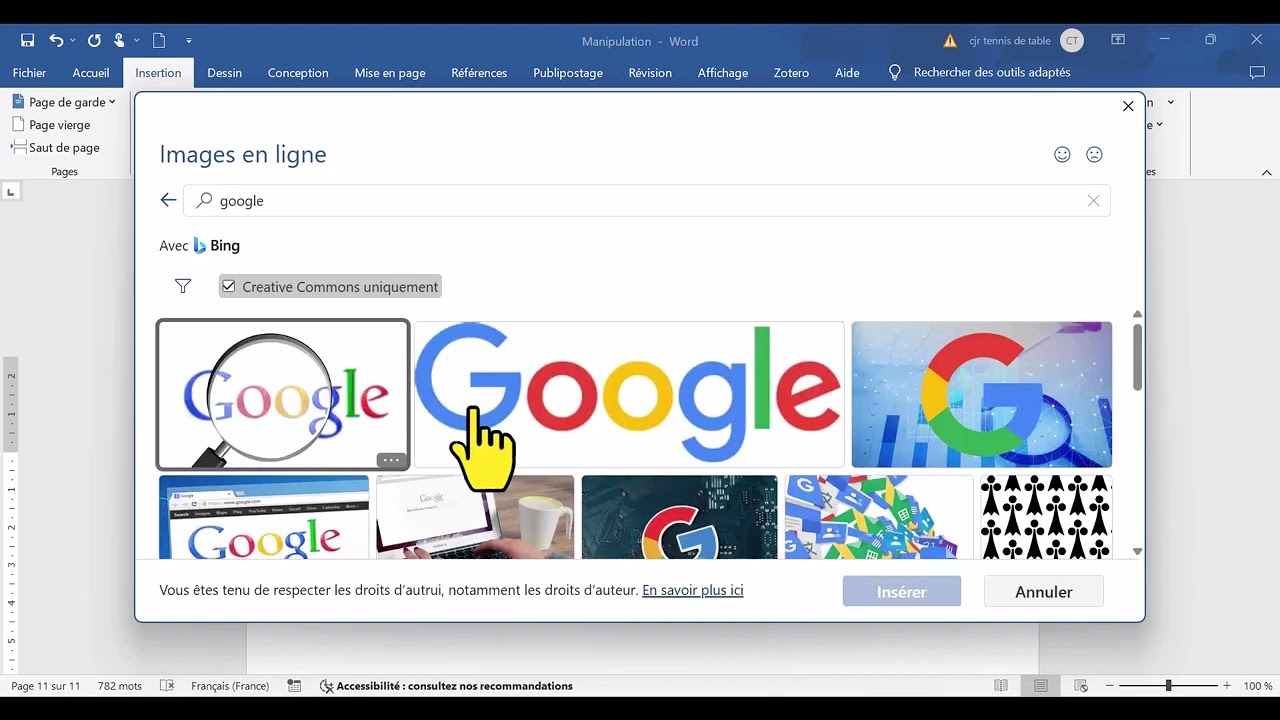Open Customize Quick Access Toolbar dropdown
1280x720 pixels.
[x=189, y=41]
